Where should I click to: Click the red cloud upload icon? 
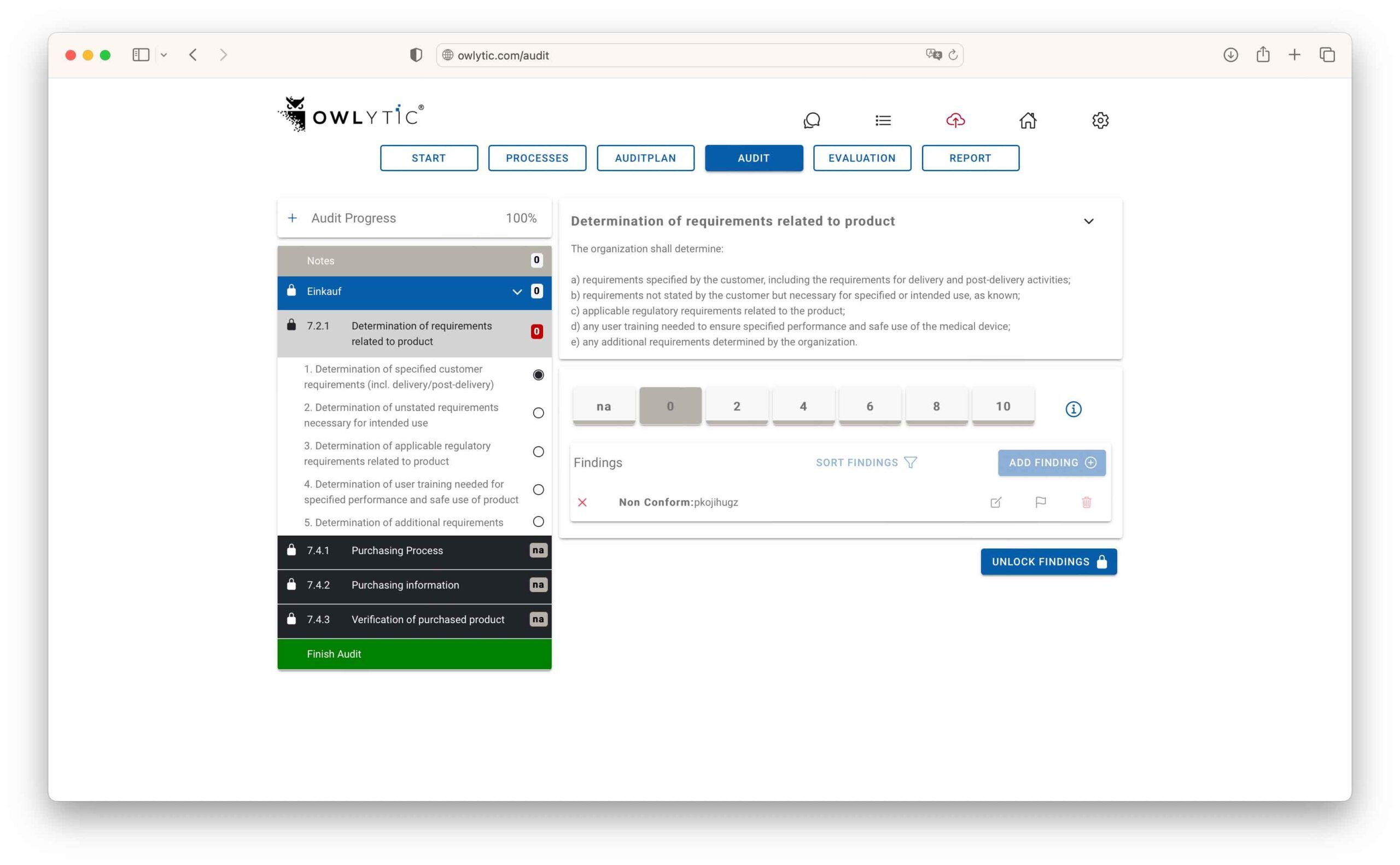[955, 120]
